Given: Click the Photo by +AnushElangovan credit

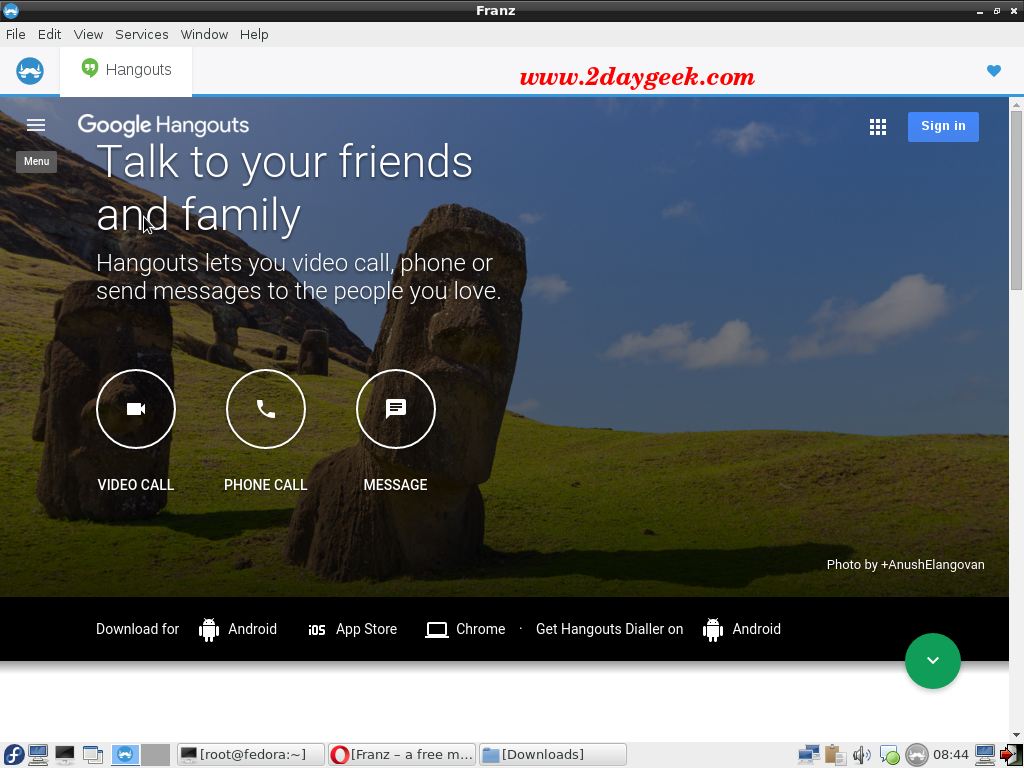Looking at the screenshot, I should coord(905,565).
